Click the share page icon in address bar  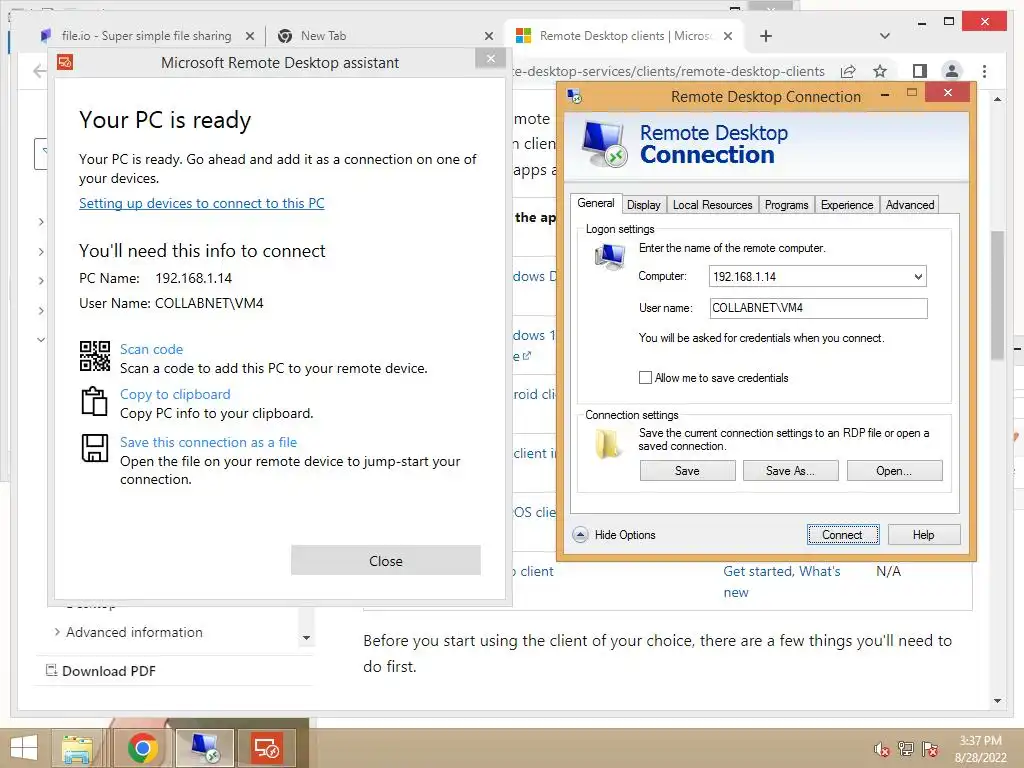(x=848, y=71)
